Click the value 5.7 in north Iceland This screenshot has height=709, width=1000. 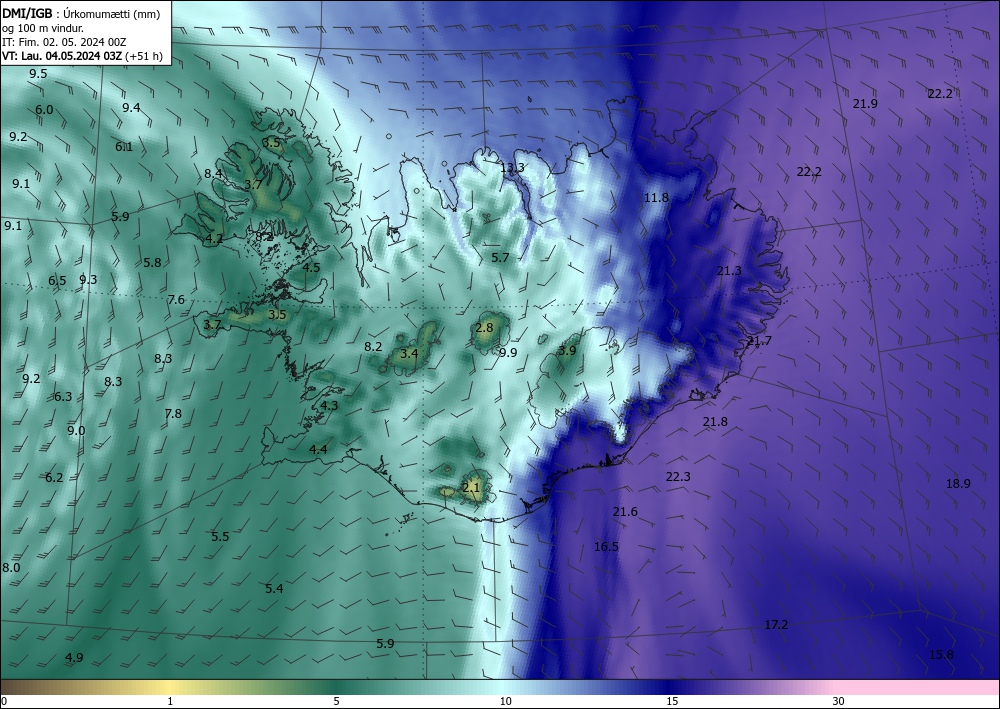(500, 258)
